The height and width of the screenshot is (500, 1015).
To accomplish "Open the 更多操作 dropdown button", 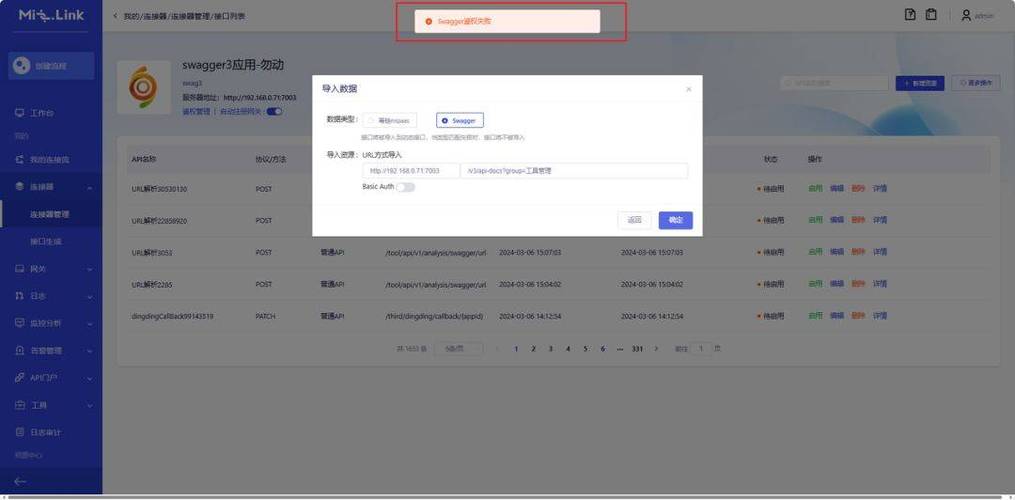I will tap(976, 83).
